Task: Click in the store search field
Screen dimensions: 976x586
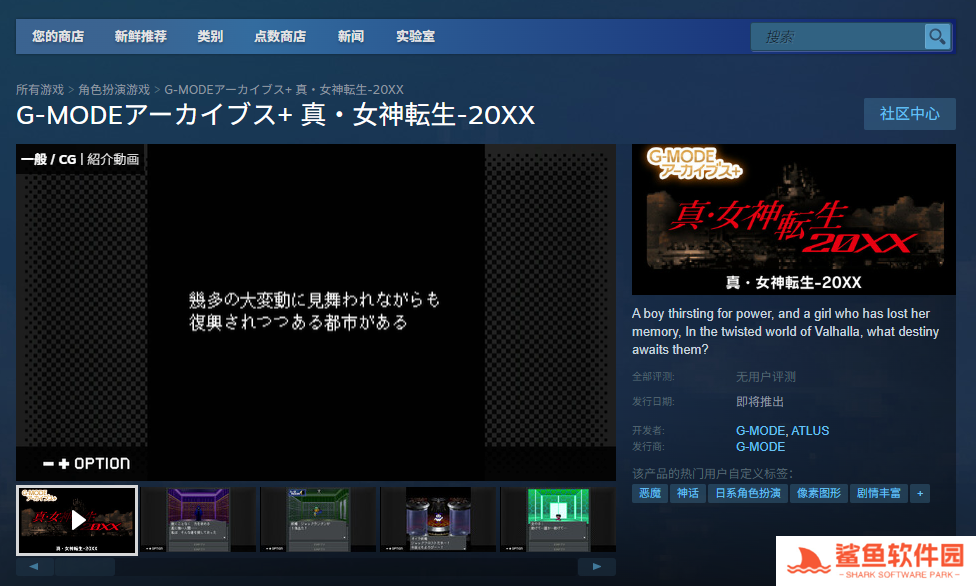Action: 838,37
